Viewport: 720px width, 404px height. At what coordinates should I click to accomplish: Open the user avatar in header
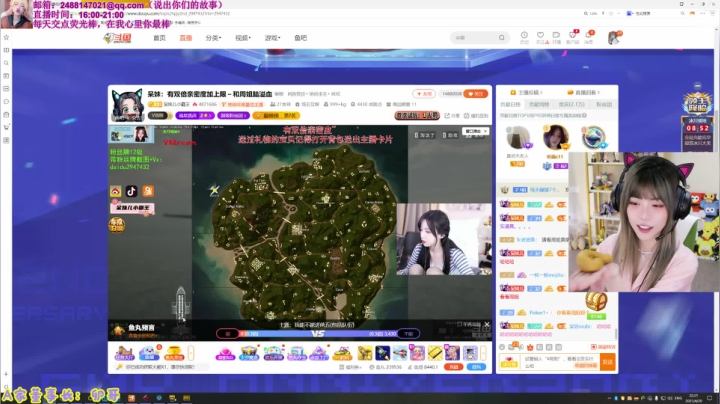tap(614, 38)
